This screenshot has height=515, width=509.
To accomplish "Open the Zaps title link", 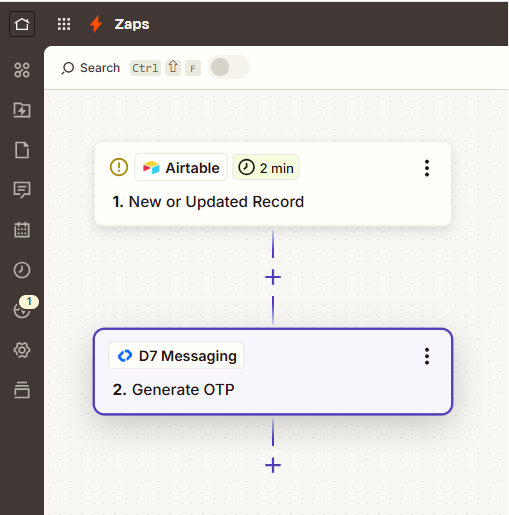I will tap(132, 24).
